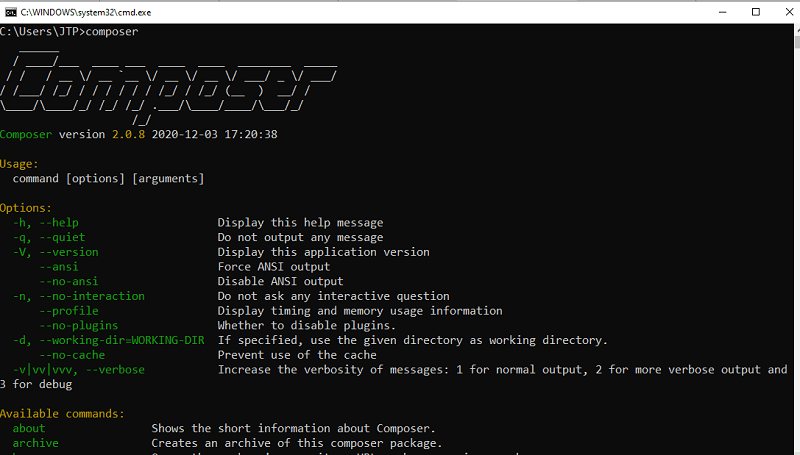Screen dimensions: 800x455
Task: Click 'Display this help message' description
Action: click(301, 223)
